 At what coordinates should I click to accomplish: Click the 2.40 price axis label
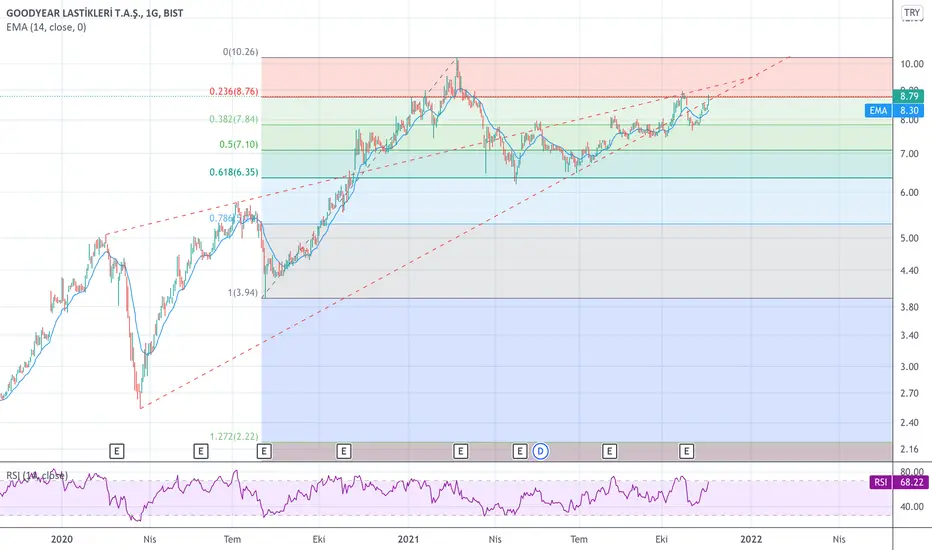pos(909,423)
